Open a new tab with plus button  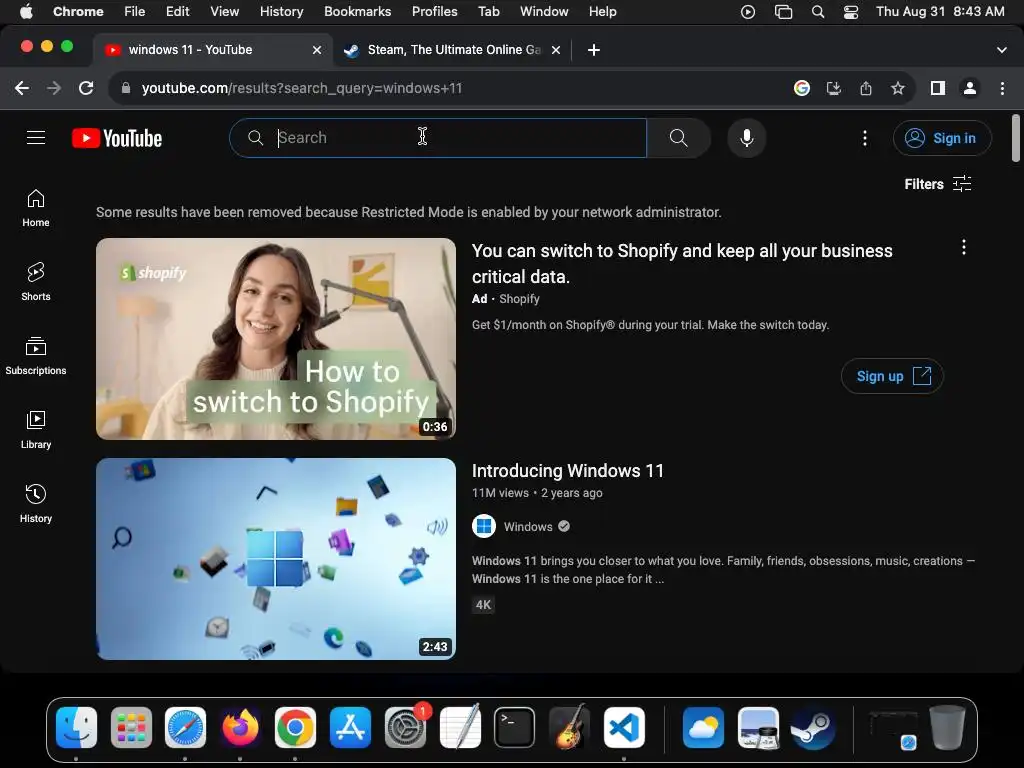594,50
